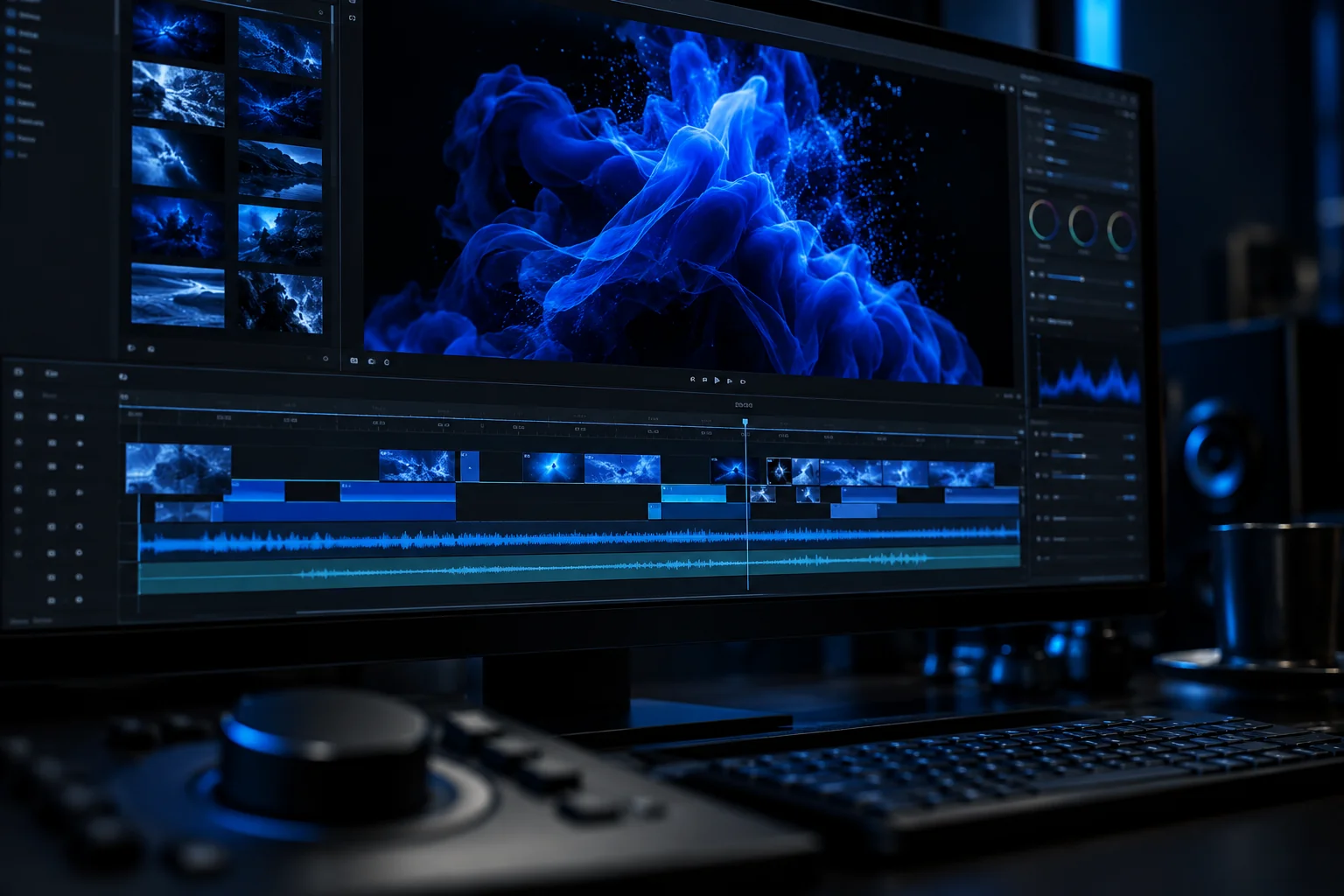Select the bright blue audio waveform track
This screenshot has width=1344, height=896.
(579, 539)
